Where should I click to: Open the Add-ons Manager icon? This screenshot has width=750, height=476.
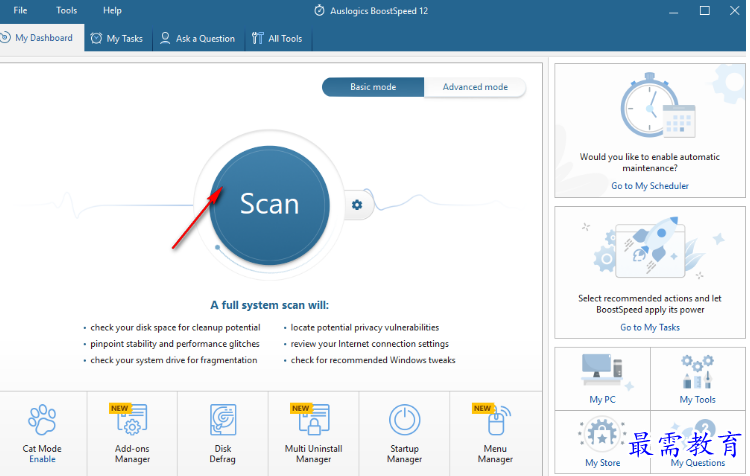coord(132,420)
